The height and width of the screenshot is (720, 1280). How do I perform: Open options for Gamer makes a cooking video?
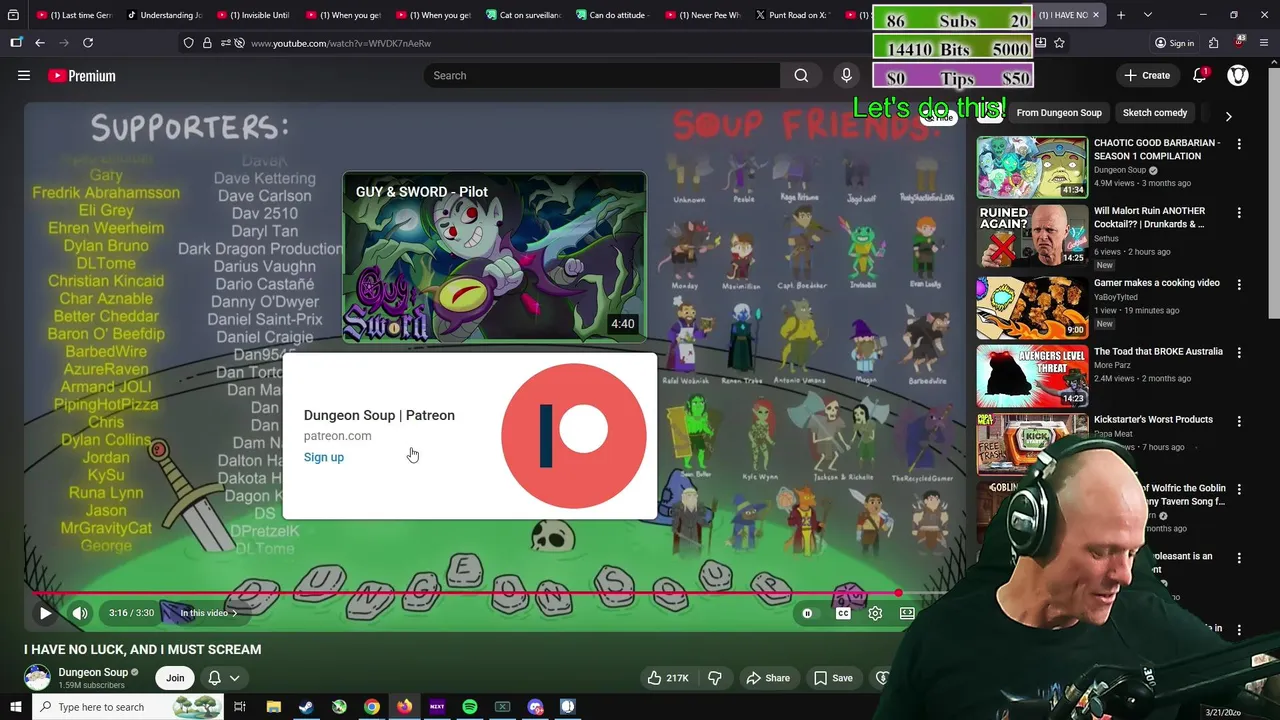click(1239, 284)
